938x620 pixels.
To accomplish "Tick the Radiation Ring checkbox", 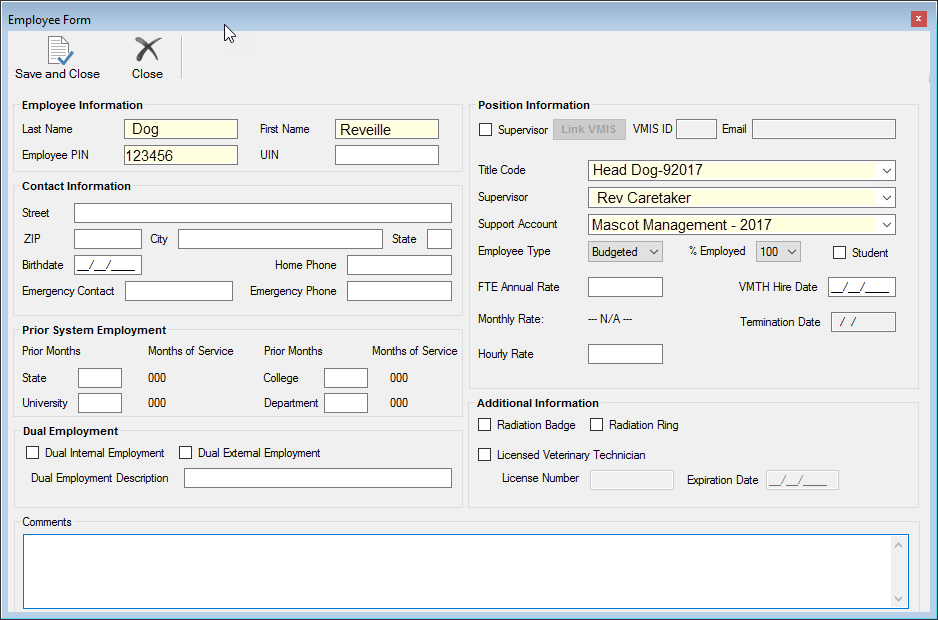I will [596, 425].
